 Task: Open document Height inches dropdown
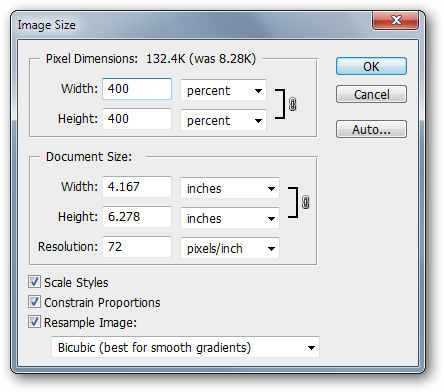(x=230, y=218)
